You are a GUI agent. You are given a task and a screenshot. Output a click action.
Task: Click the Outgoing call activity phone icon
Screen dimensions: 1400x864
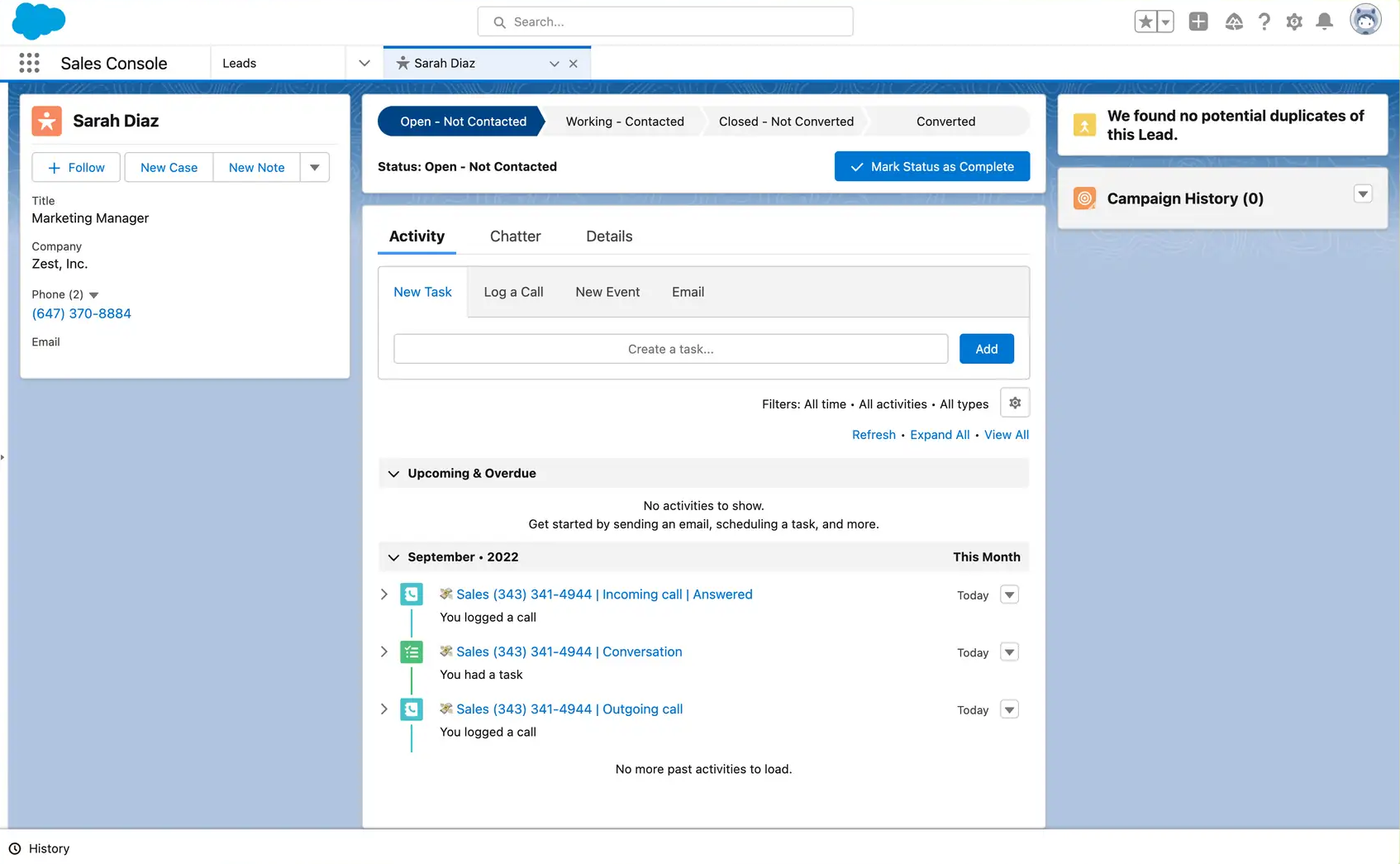coord(412,709)
